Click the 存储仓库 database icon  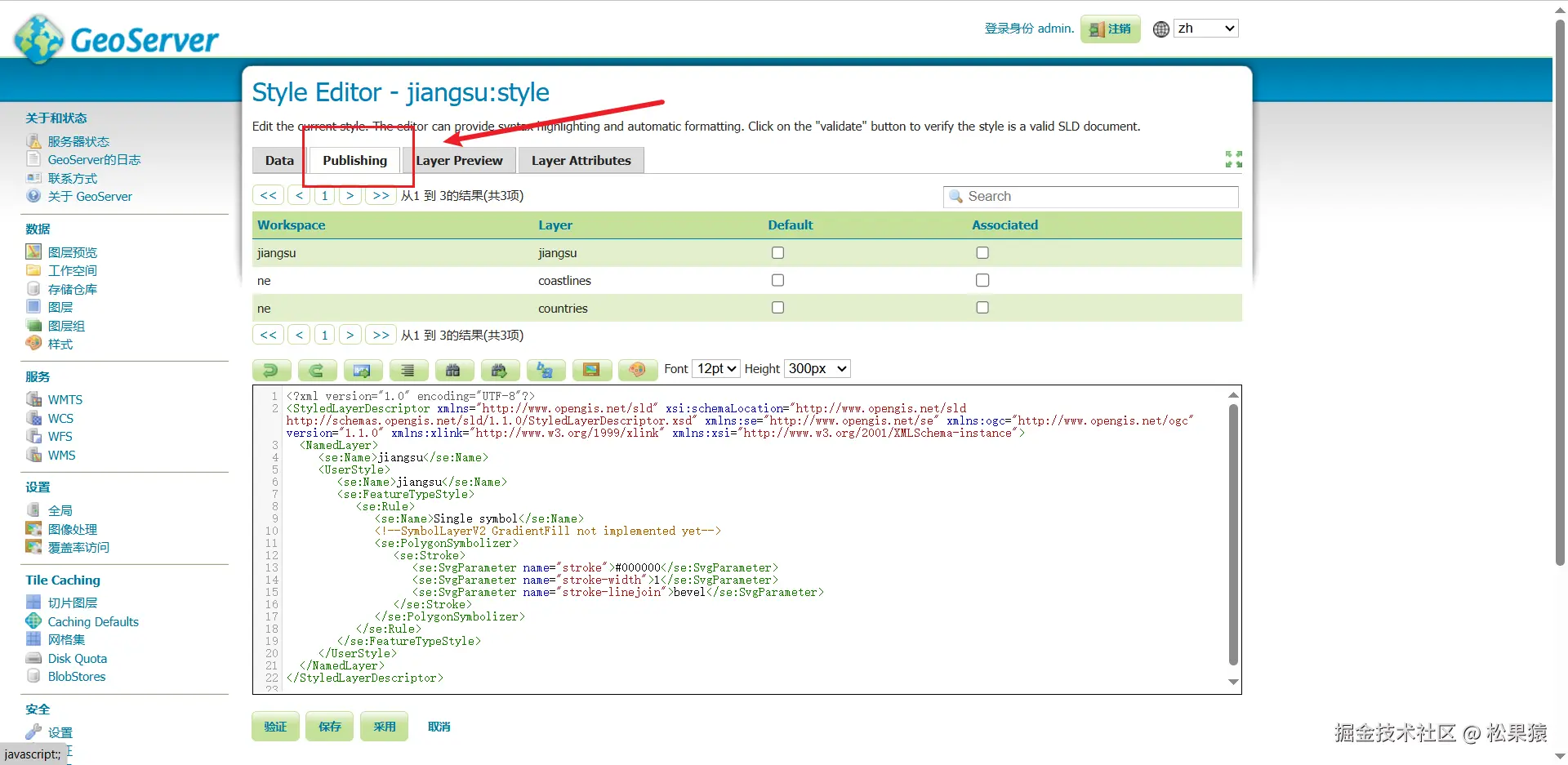coord(33,289)
